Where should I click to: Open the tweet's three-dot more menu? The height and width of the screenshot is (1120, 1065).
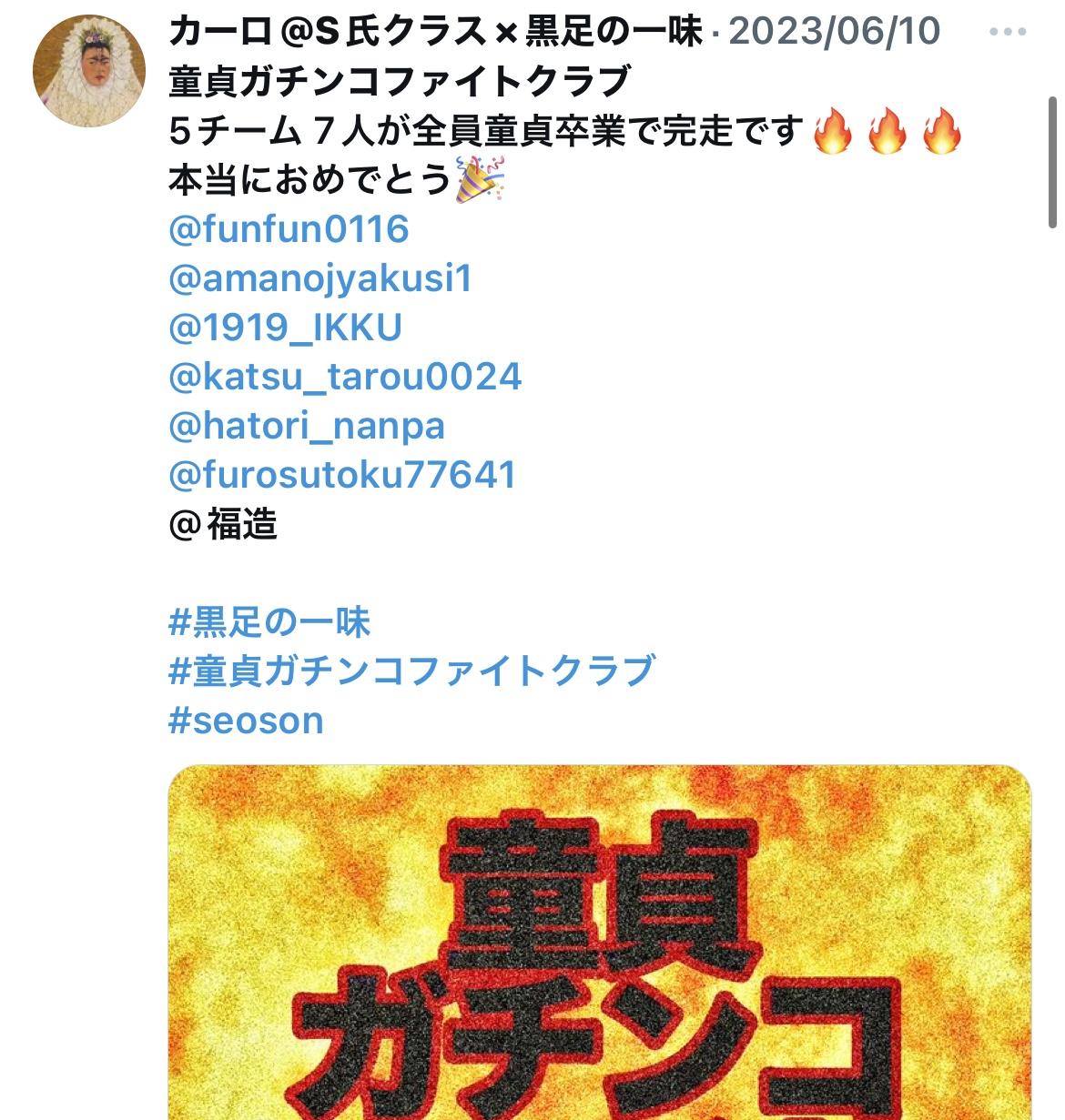(x=1008, y=32)
